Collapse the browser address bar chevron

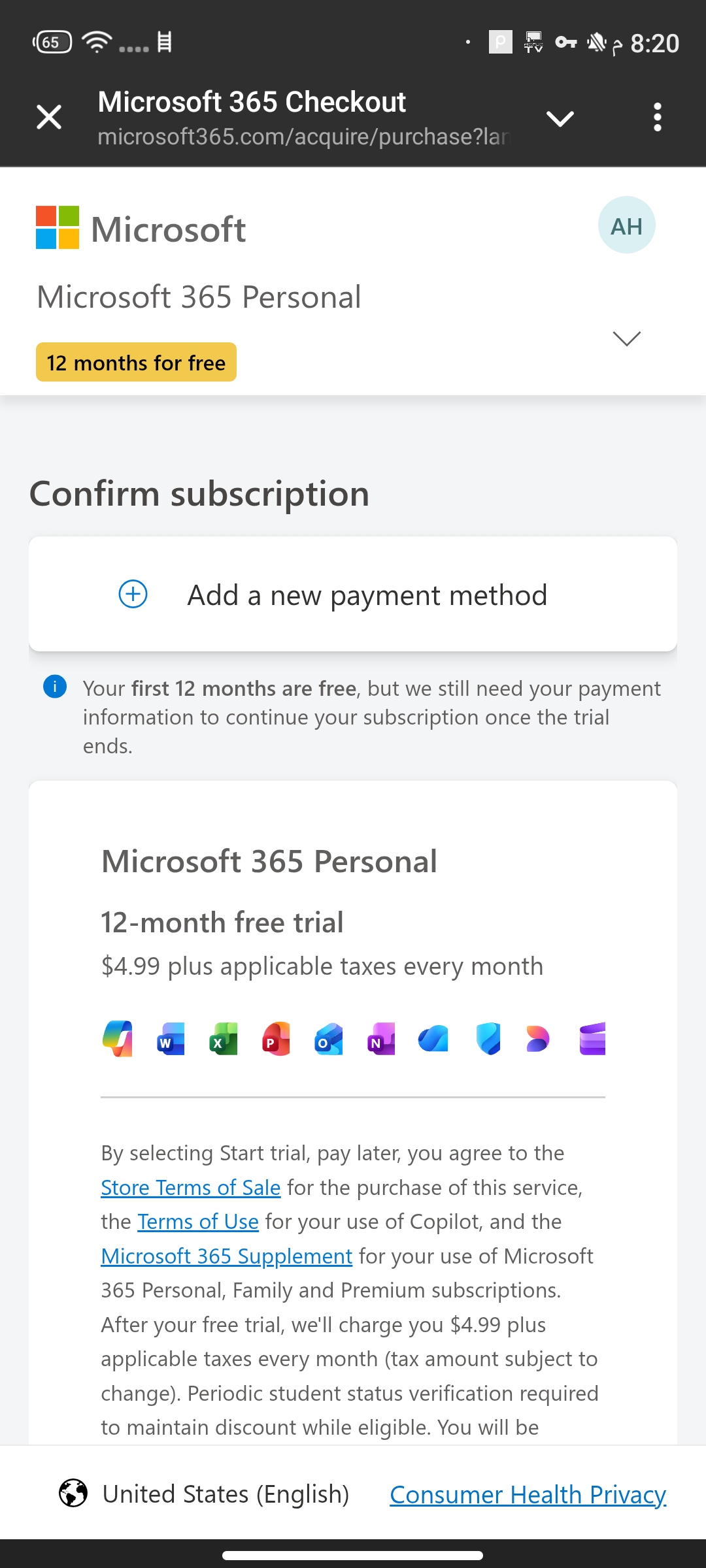coord(561,118)
